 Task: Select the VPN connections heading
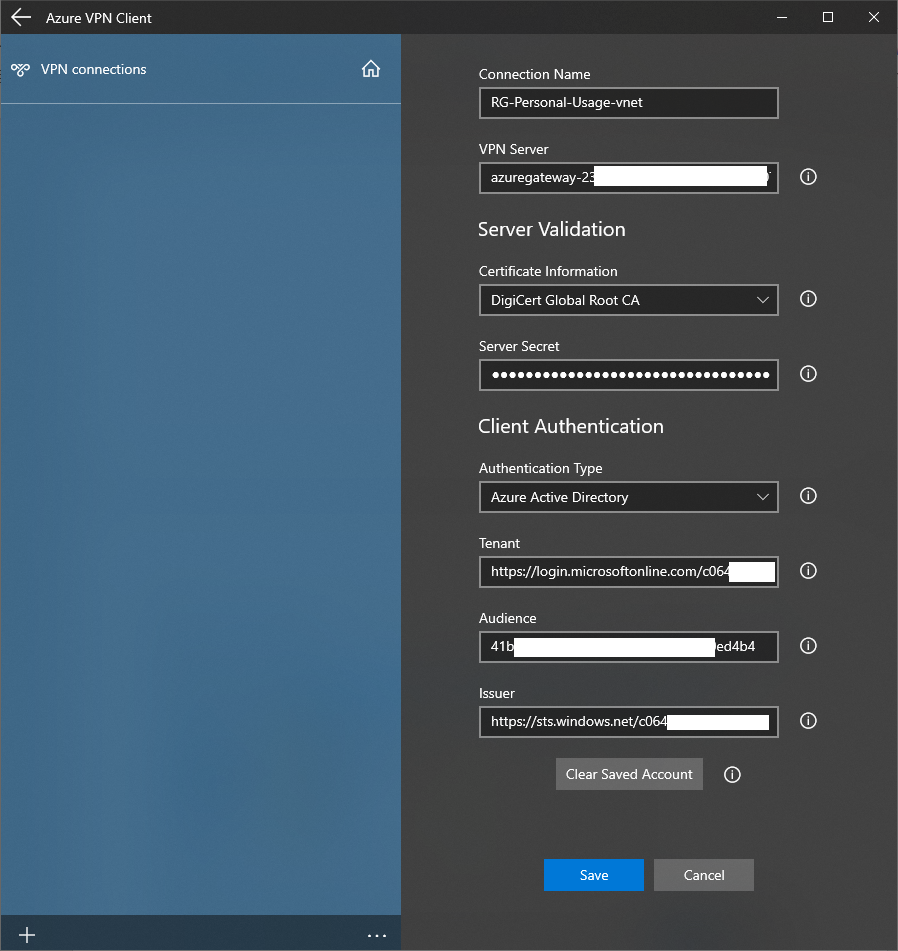click(x=93, y=70)
